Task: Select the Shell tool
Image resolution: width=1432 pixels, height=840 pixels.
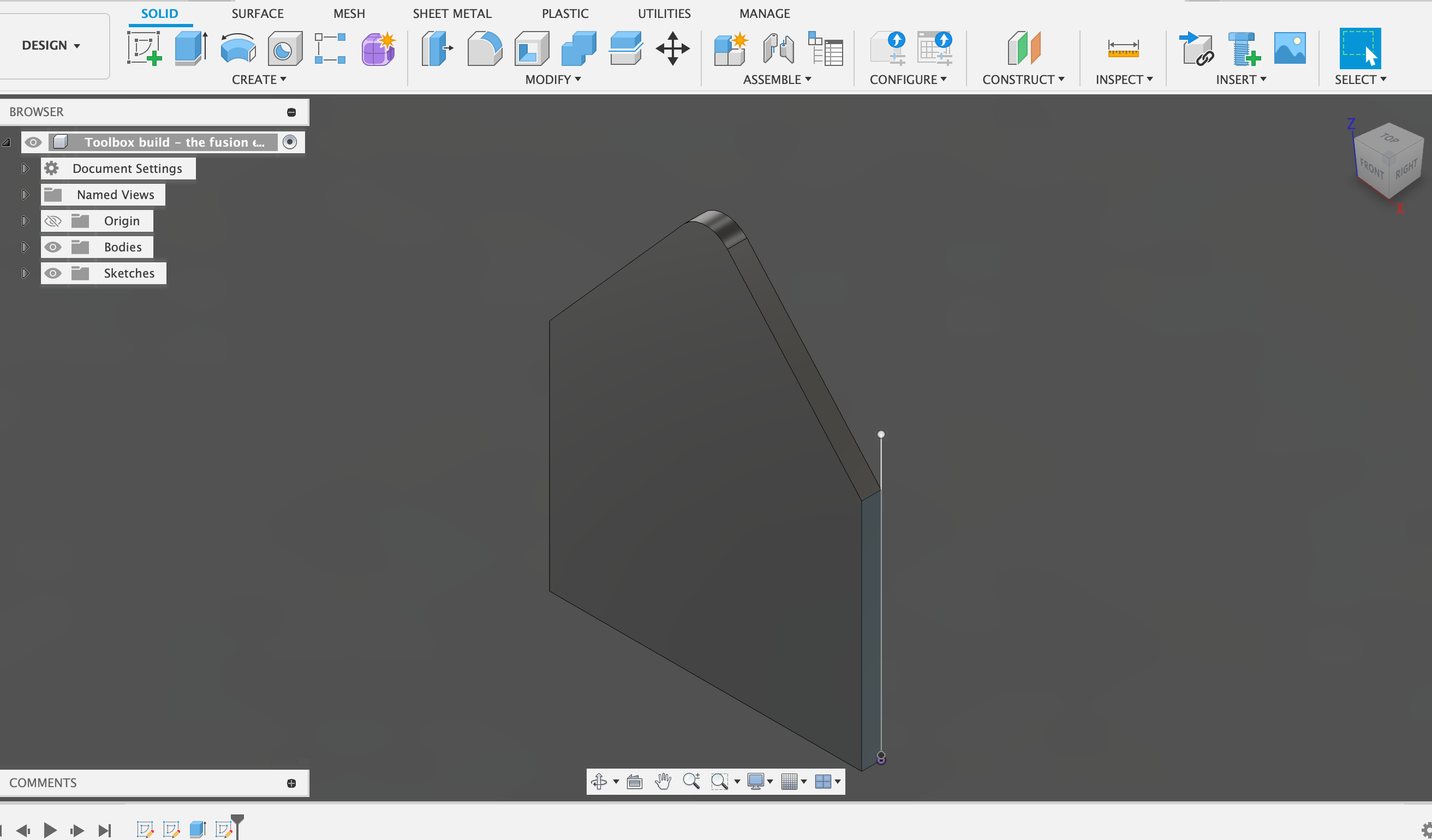Action: tap(532, 49)
